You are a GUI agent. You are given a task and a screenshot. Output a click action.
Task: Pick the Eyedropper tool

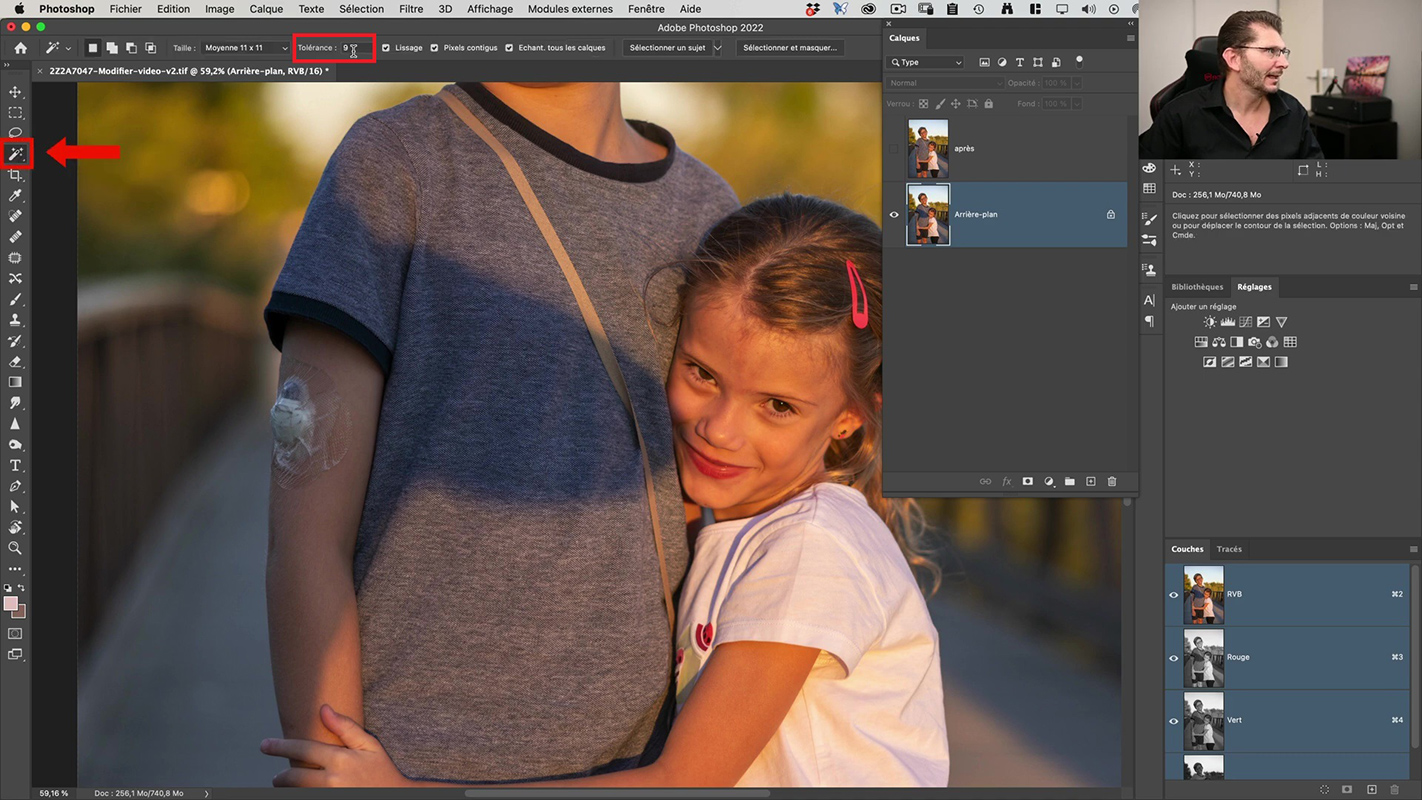pos(15,195)
